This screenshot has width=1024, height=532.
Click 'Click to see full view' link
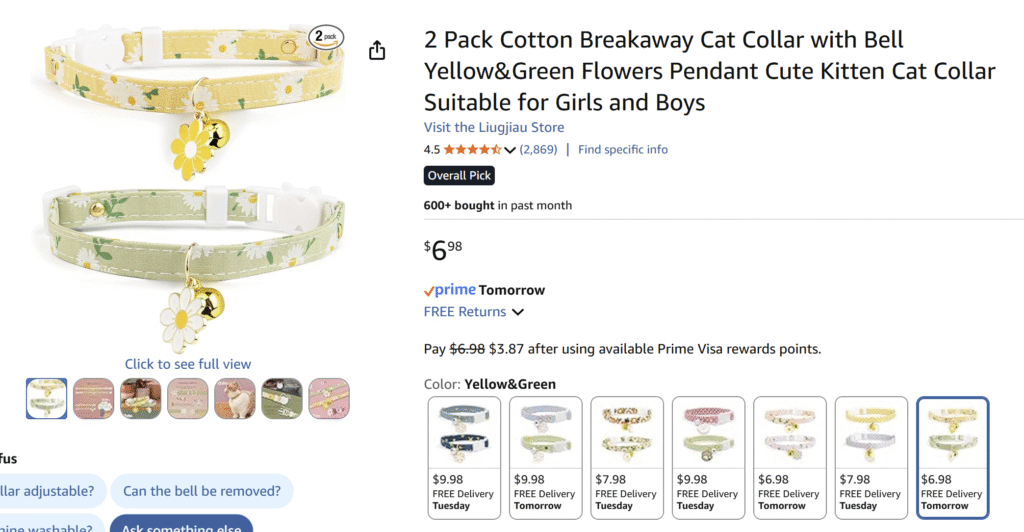tap(188, 364)
